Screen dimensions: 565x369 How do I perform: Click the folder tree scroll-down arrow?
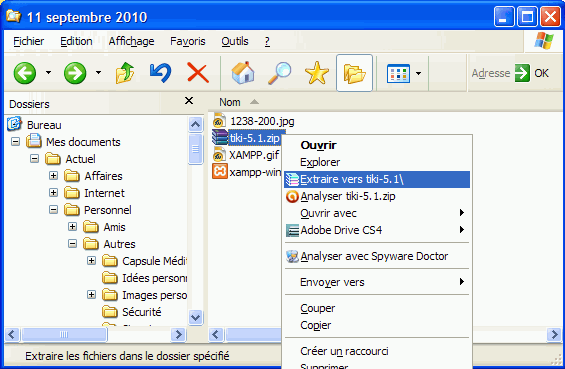click(195, 317)
